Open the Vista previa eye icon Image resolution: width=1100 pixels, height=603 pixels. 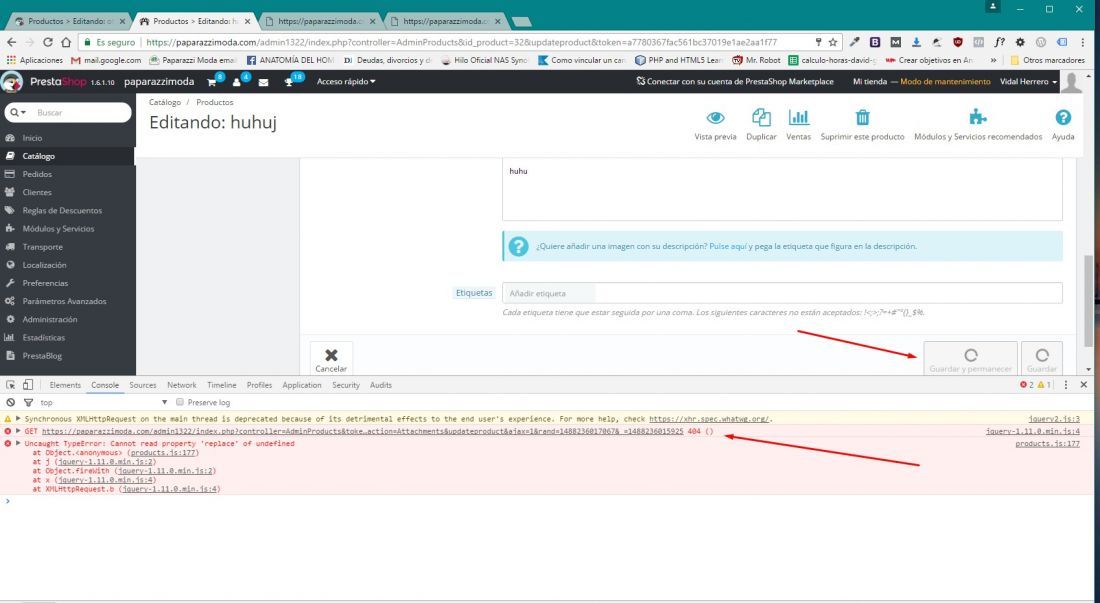tap(715, 117)
